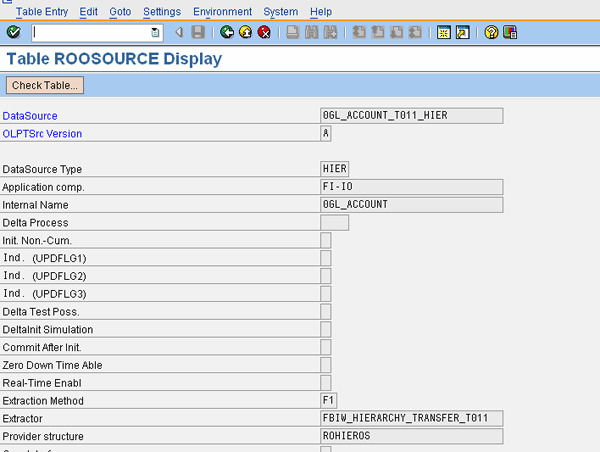Image resolution: width=600 pixels, height=452 pixels.
Task: Toggle the Delta Test Poss. checkbox
Action: click(326, 312)
